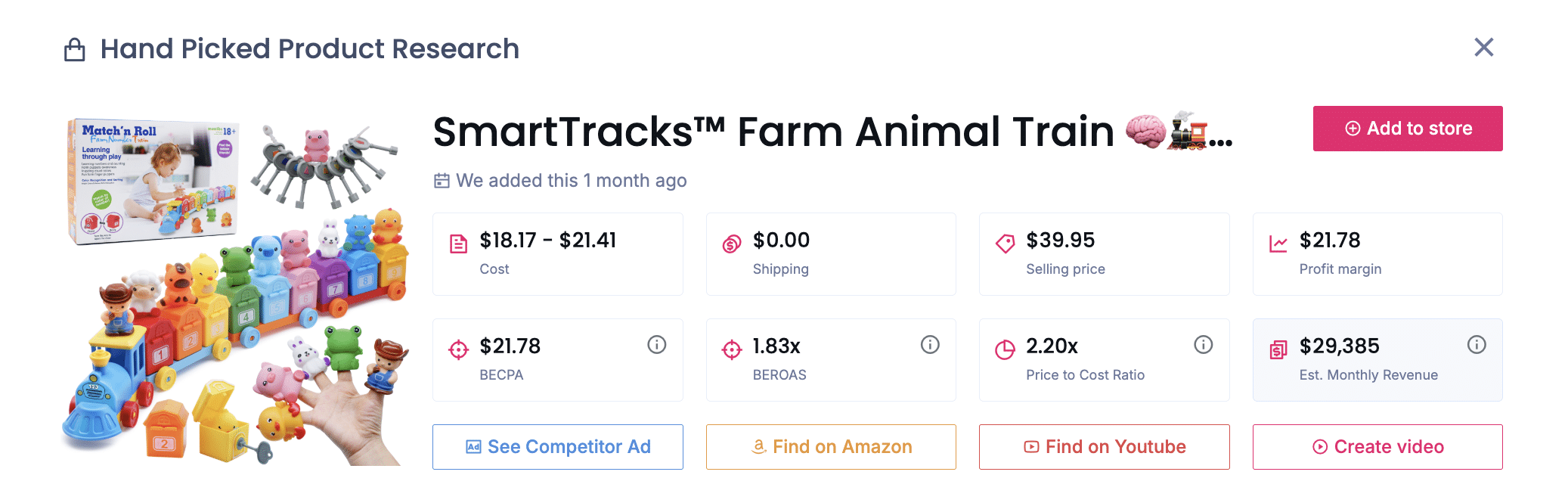Open the BEROAS info tooltip

[x=930, y=344]
